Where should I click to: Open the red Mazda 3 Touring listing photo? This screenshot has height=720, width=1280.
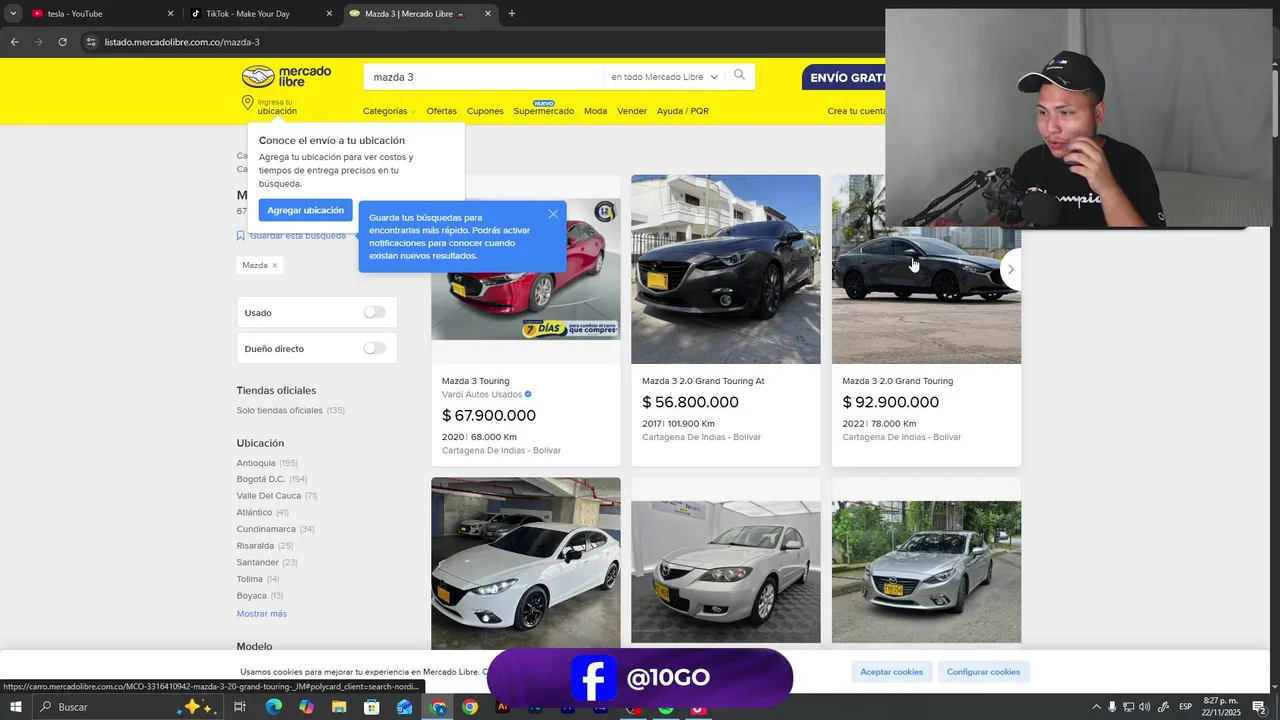tap(526, 269)
